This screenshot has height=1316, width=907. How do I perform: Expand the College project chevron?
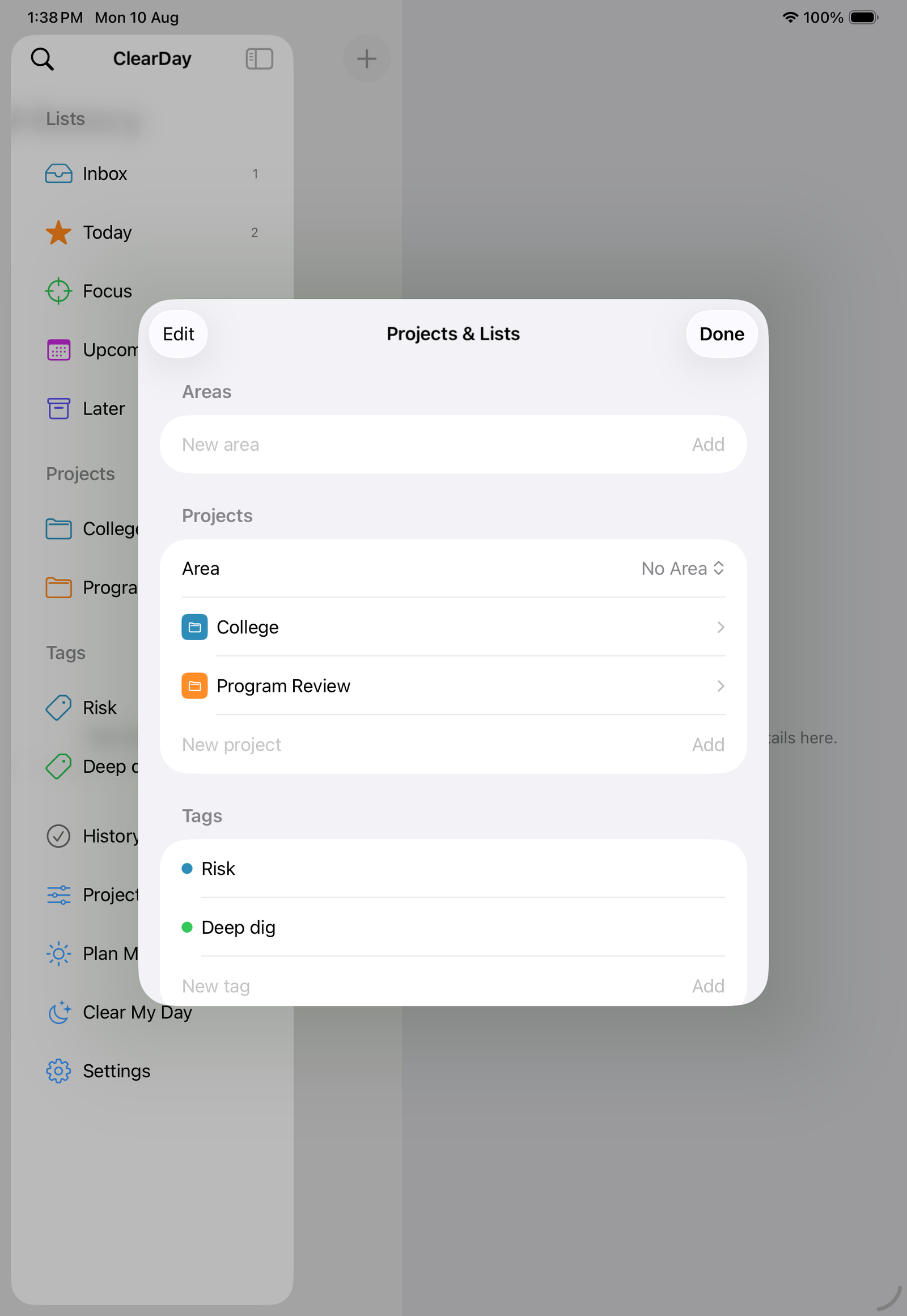[x=720, y=627]
